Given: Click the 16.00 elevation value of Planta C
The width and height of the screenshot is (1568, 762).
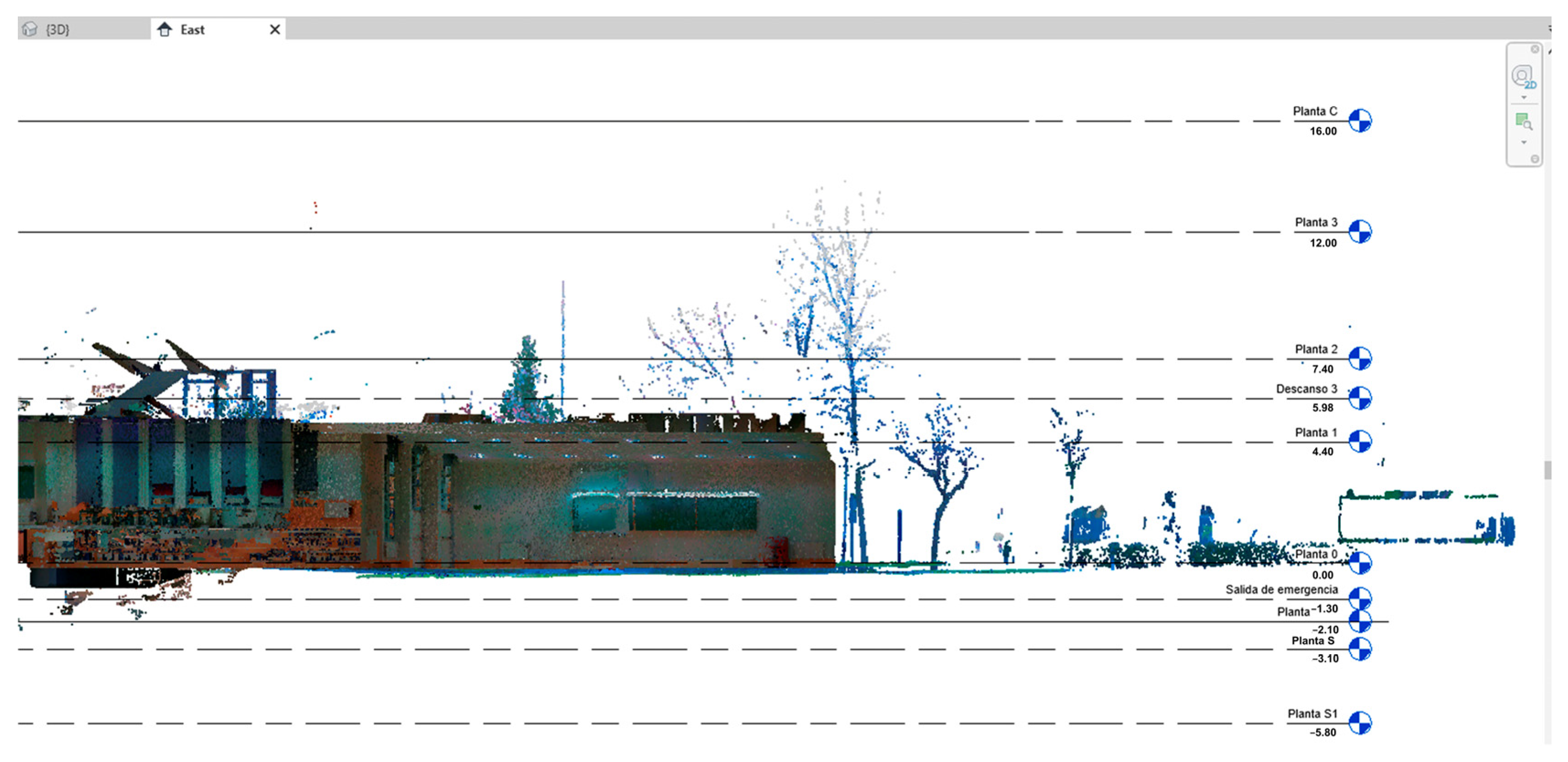Looking at the screenshot, I should pos(1323,132).
